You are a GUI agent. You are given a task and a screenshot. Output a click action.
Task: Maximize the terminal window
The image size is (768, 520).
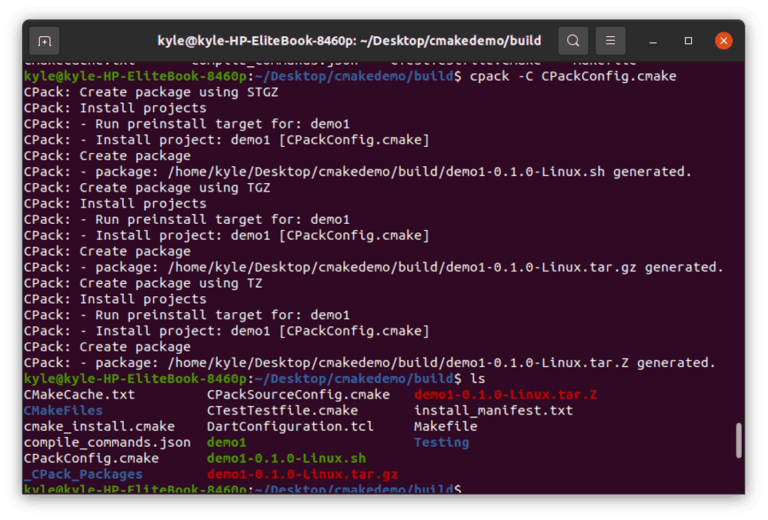click(688, 41)
